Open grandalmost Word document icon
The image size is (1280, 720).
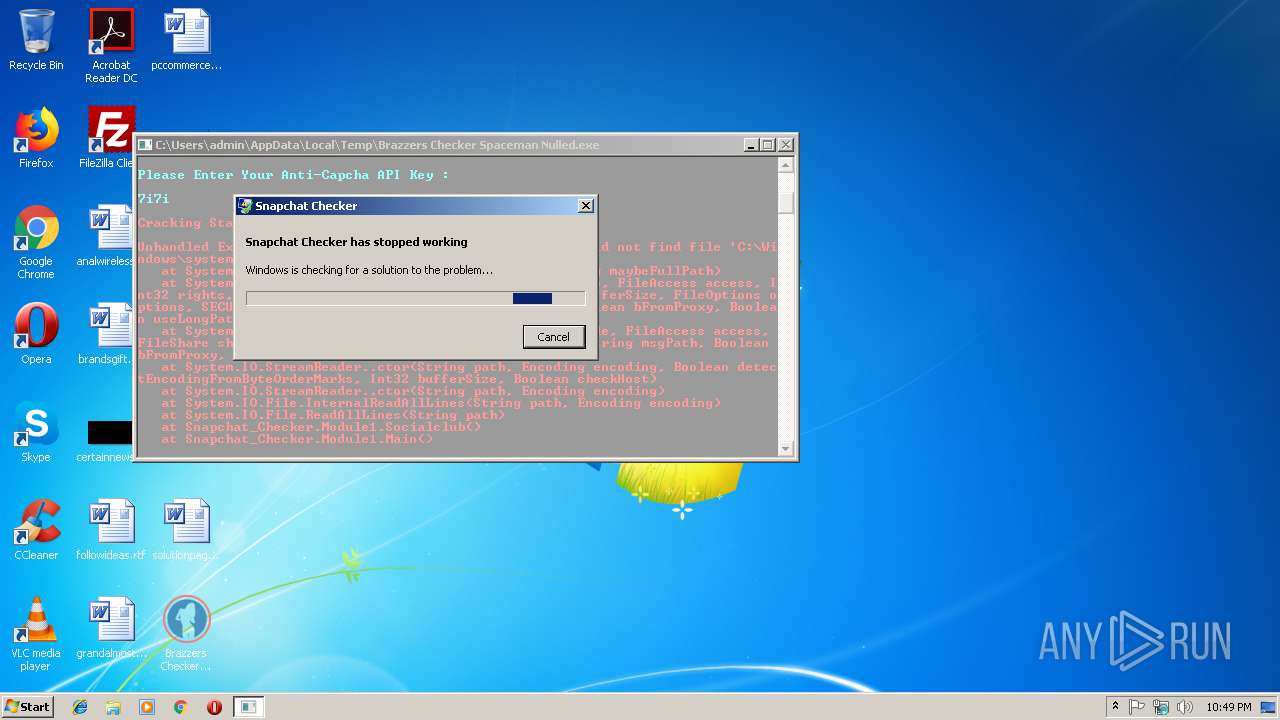[111, 628]
